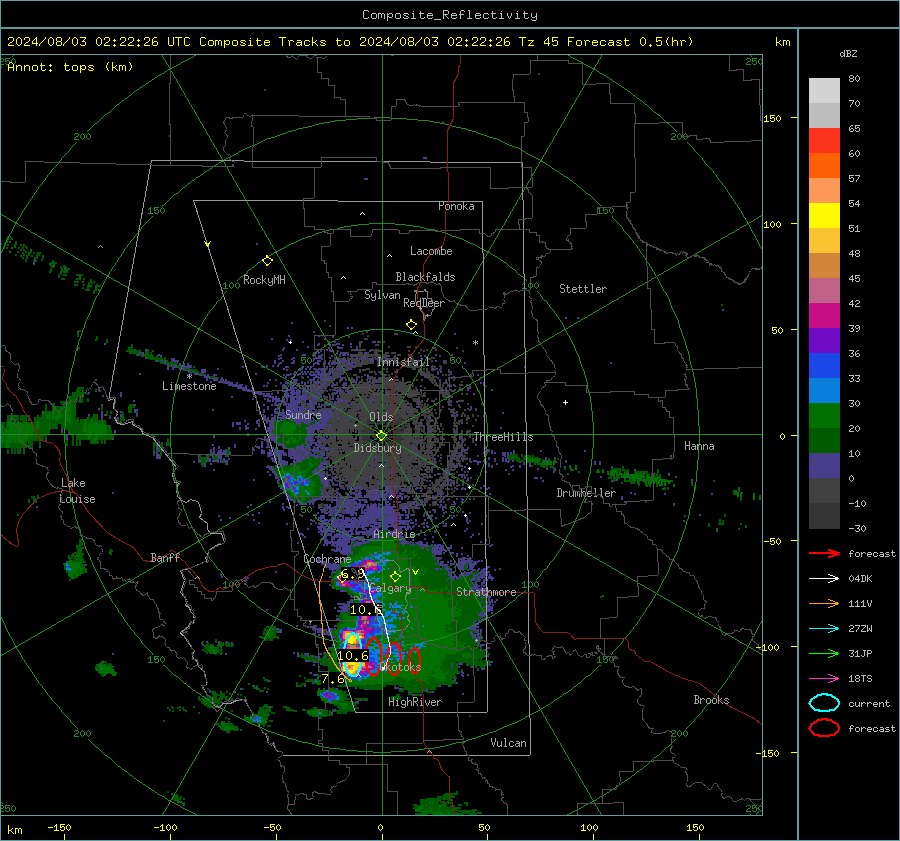Click the white 04DK arrow legend icon

[824, 578]
